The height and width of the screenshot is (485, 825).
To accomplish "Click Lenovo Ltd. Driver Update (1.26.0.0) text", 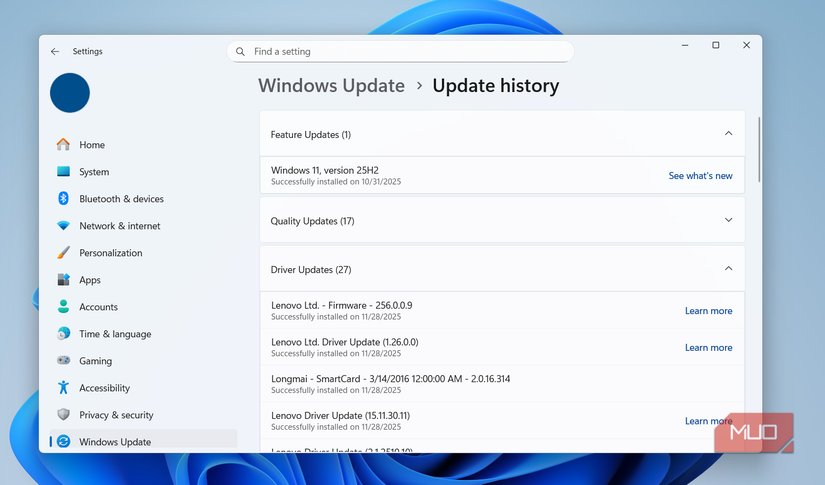I will (x=345, y=342).
